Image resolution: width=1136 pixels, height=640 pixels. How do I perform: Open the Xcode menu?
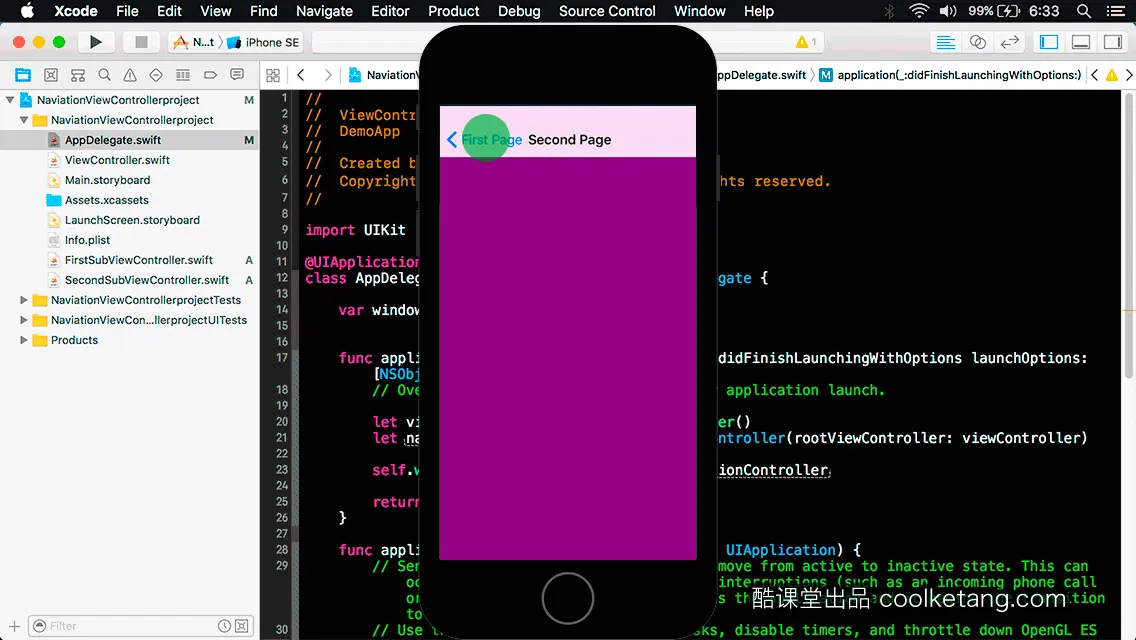click(x=76, y=11)
